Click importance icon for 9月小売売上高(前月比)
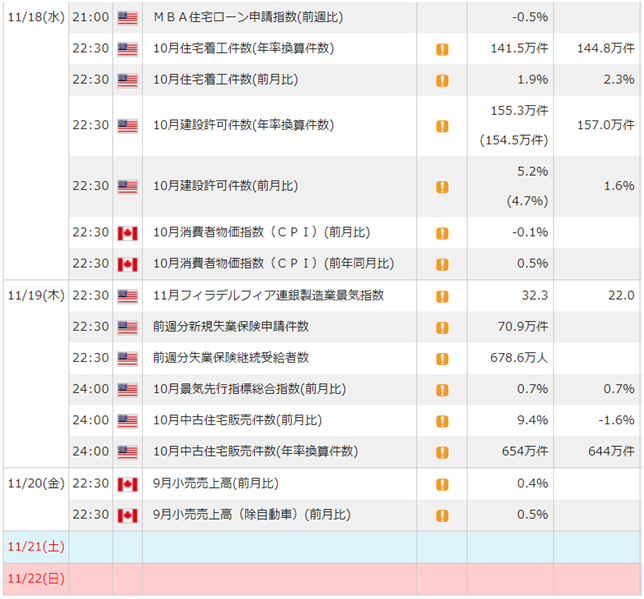644x599 pixels. coord(442,484)
